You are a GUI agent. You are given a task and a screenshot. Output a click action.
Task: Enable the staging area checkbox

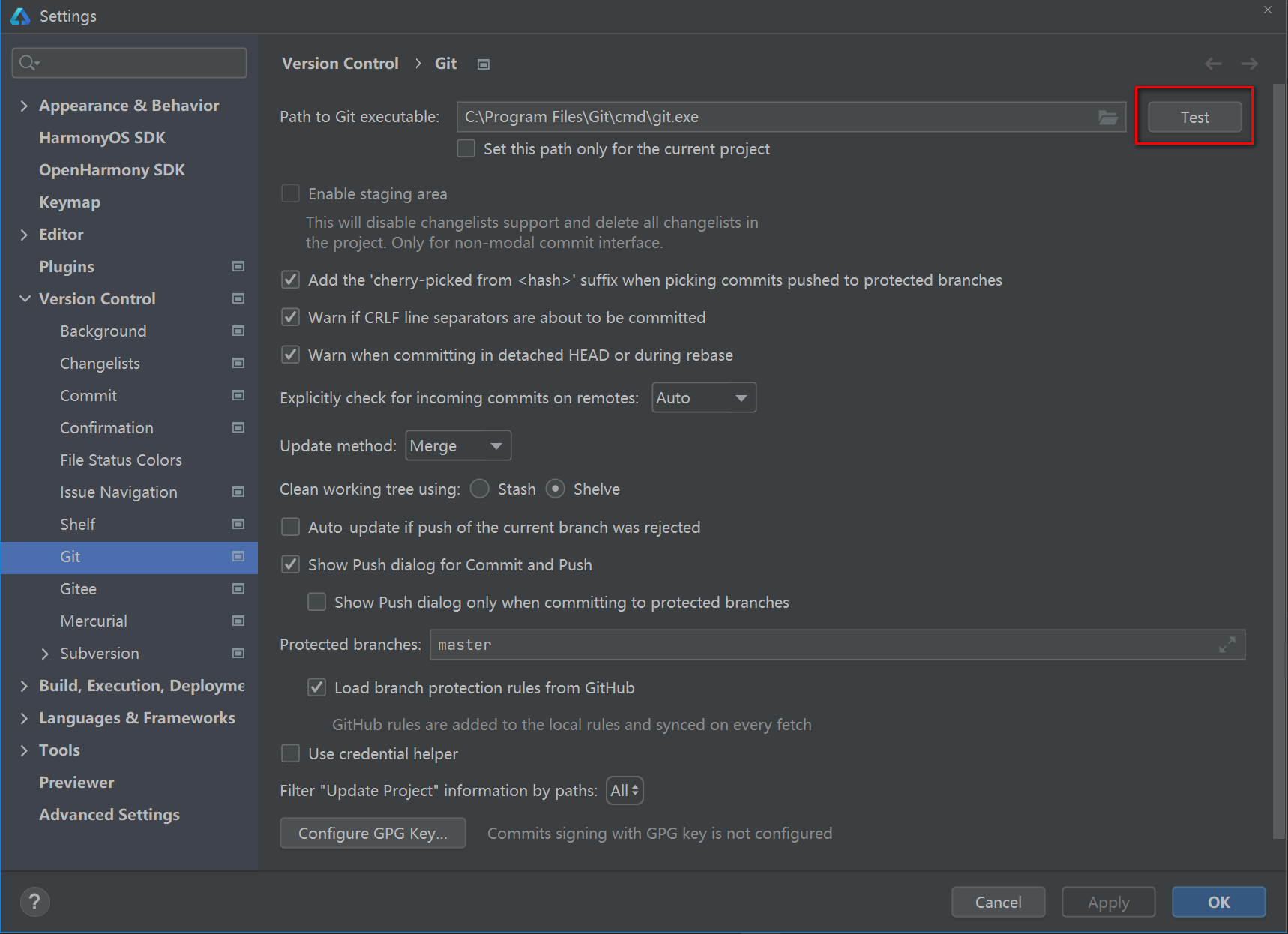[x=290, y=193]
